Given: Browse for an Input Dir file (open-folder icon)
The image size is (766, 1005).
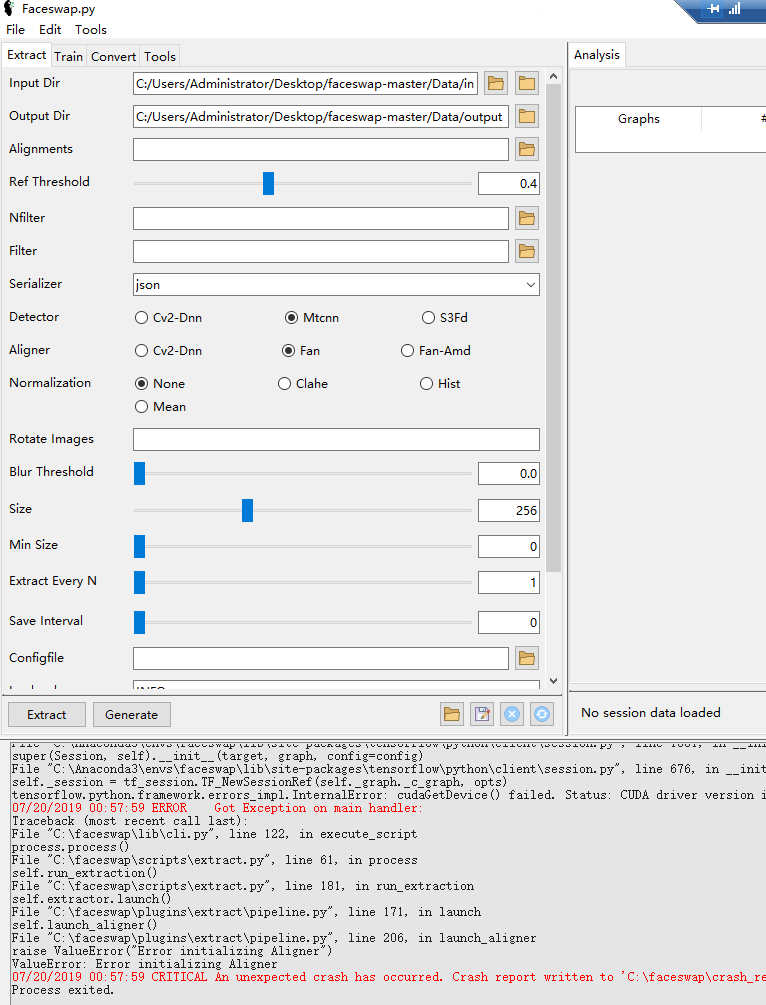Looking at the screenshot, I should 495,83.
